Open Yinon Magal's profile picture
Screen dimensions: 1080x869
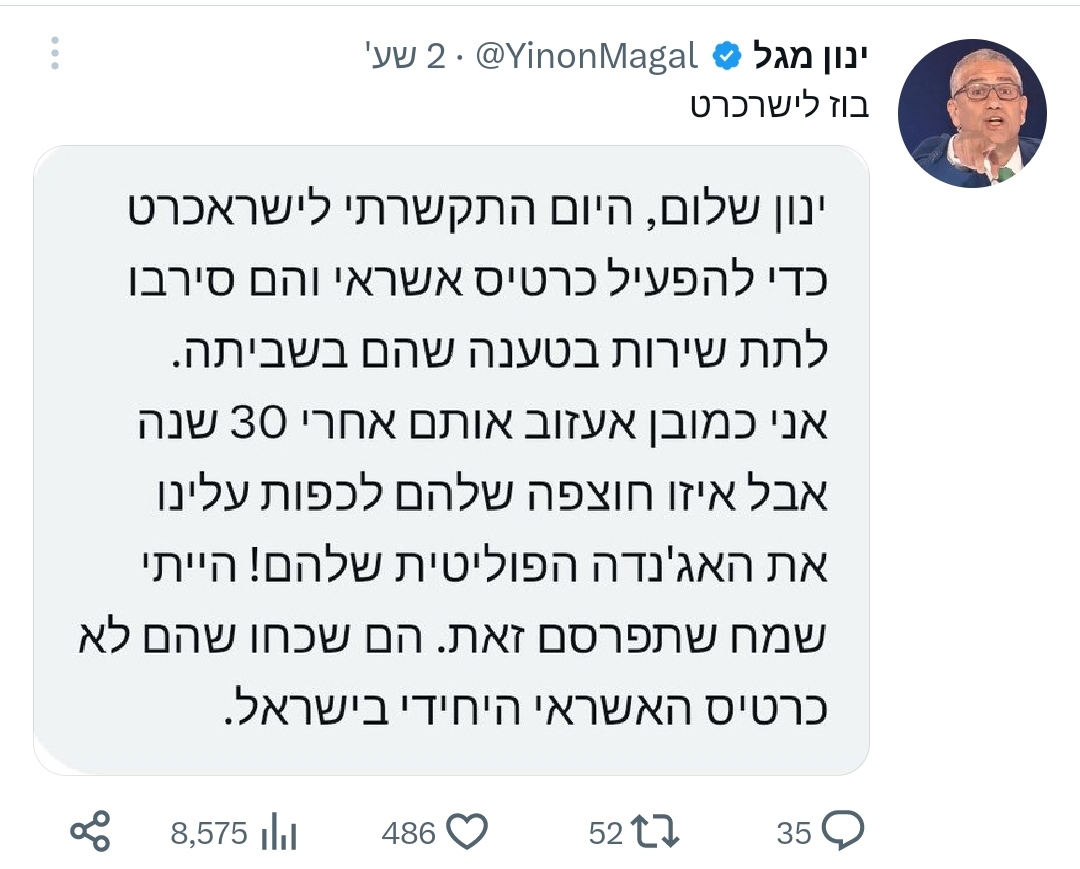pos(971,113)
